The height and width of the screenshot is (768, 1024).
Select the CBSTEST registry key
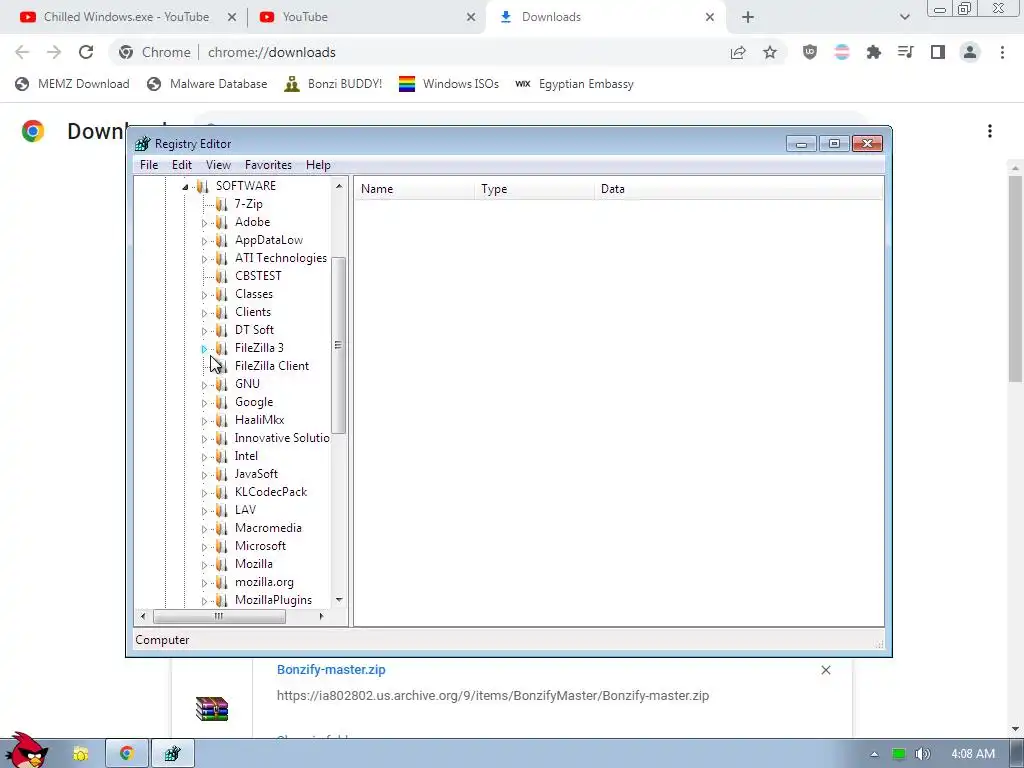point(258,276)
